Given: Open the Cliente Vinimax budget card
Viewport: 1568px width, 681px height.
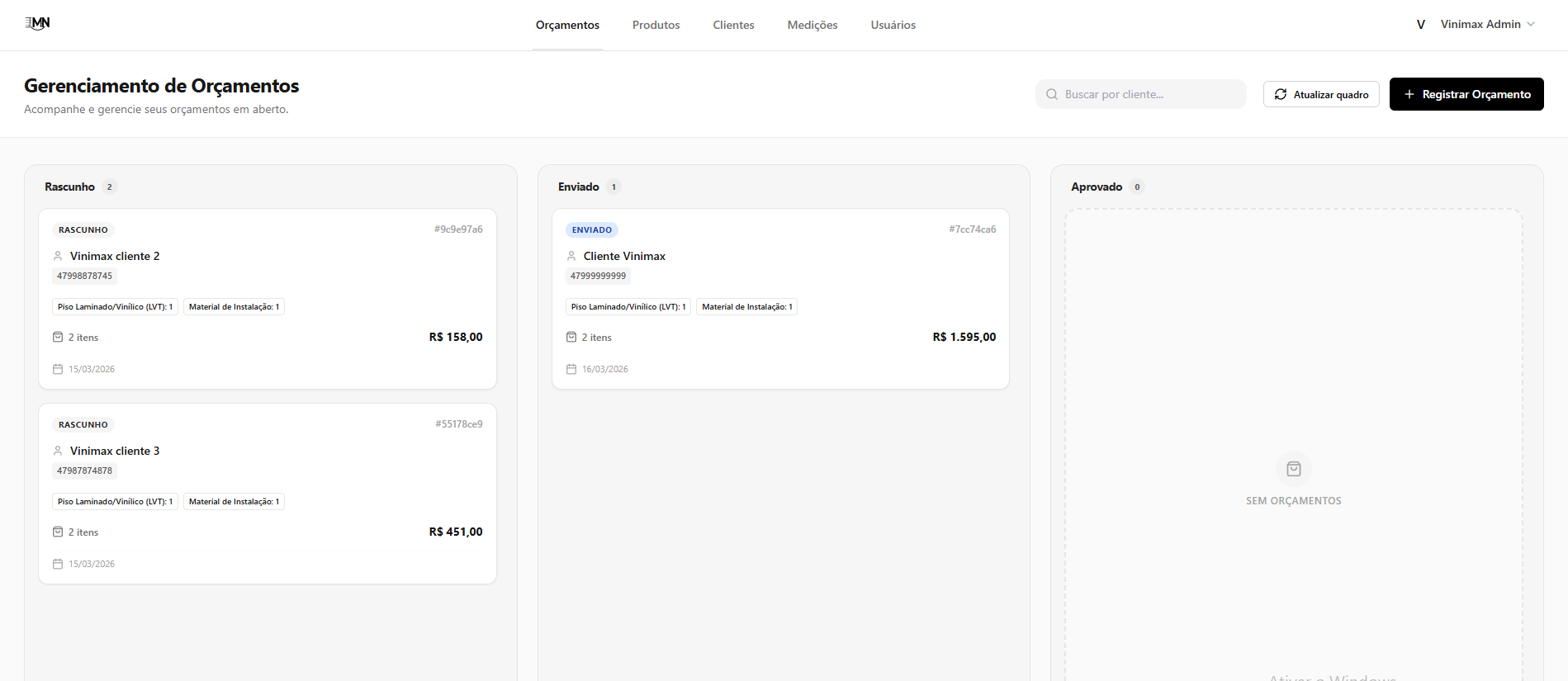Looking at the screenshot, I should coord(779,298).
